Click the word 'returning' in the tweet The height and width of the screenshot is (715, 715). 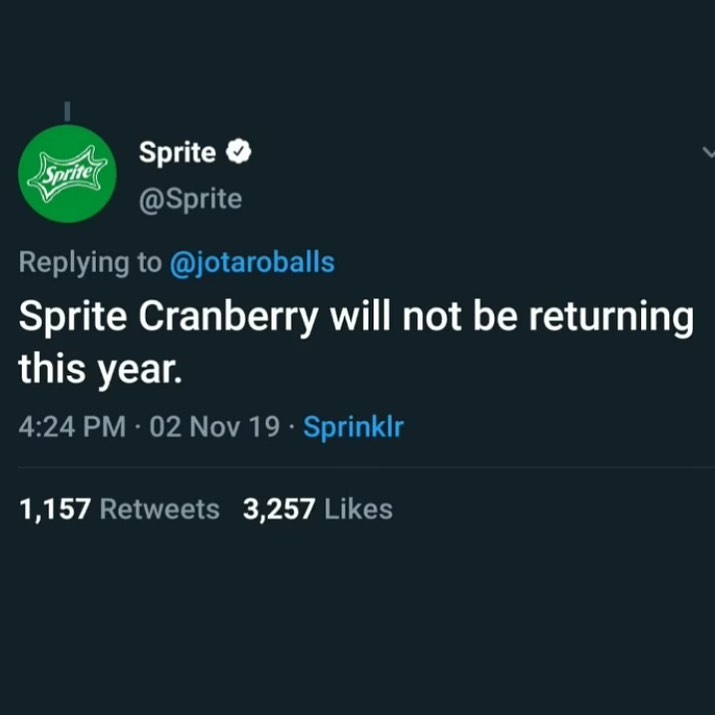[x=611, y=317]
